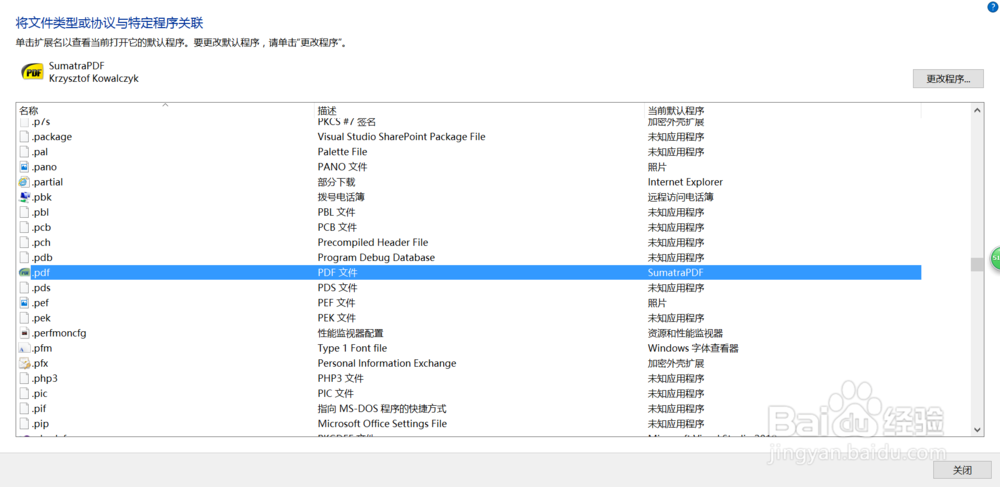Click the green floating badge at right edge
The width and height of the screenshot is (1000, 487).
tap(995, 258)
